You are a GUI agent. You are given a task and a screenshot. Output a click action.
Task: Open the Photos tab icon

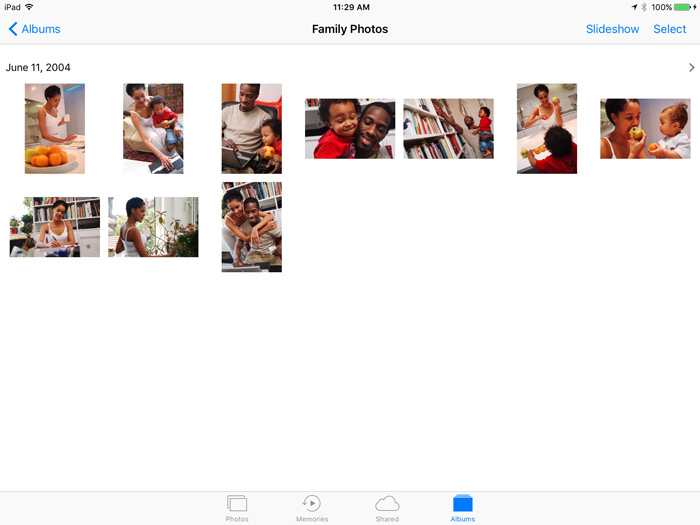(x=237, y=504)
